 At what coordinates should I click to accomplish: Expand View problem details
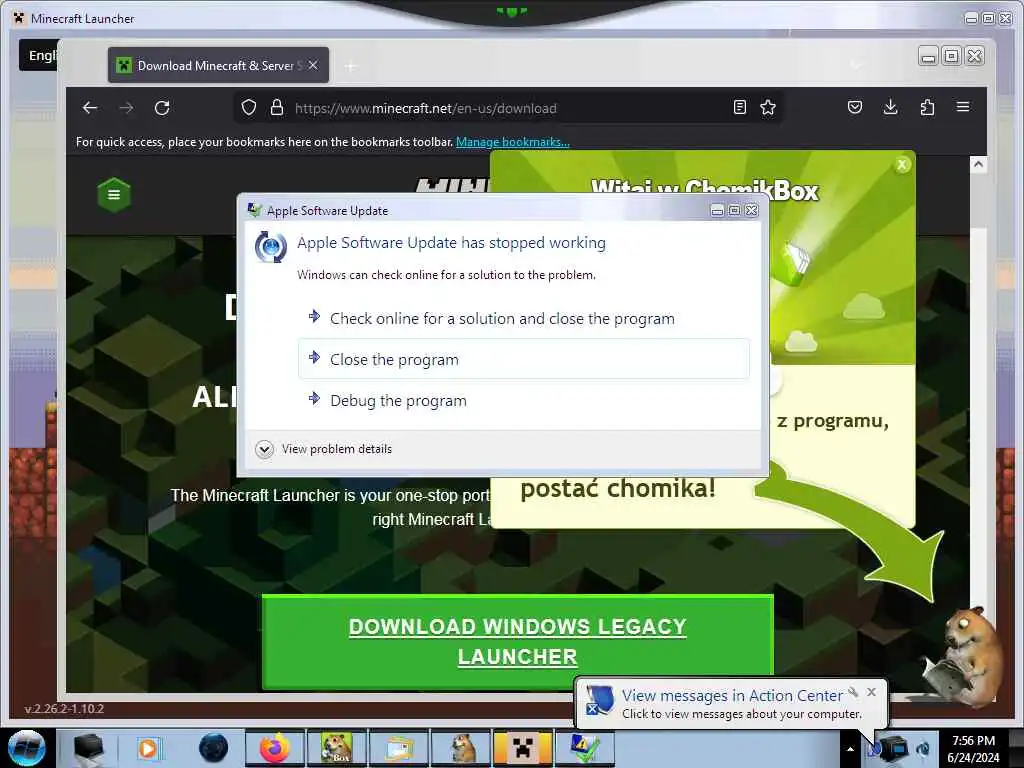(324, 449)
